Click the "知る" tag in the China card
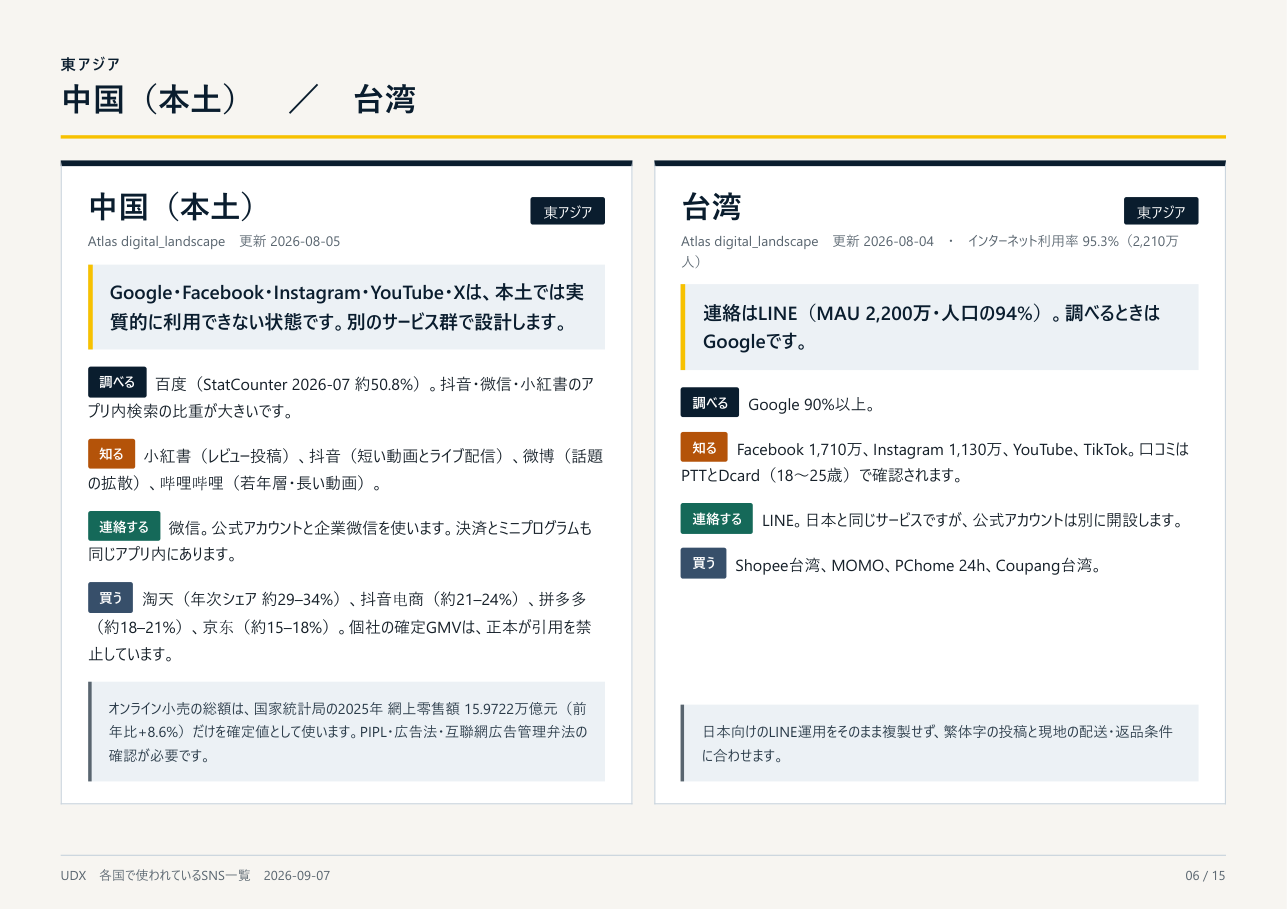Image resolution: width=1287 pixels, height=909 pixels. click(x=111, y=454)
